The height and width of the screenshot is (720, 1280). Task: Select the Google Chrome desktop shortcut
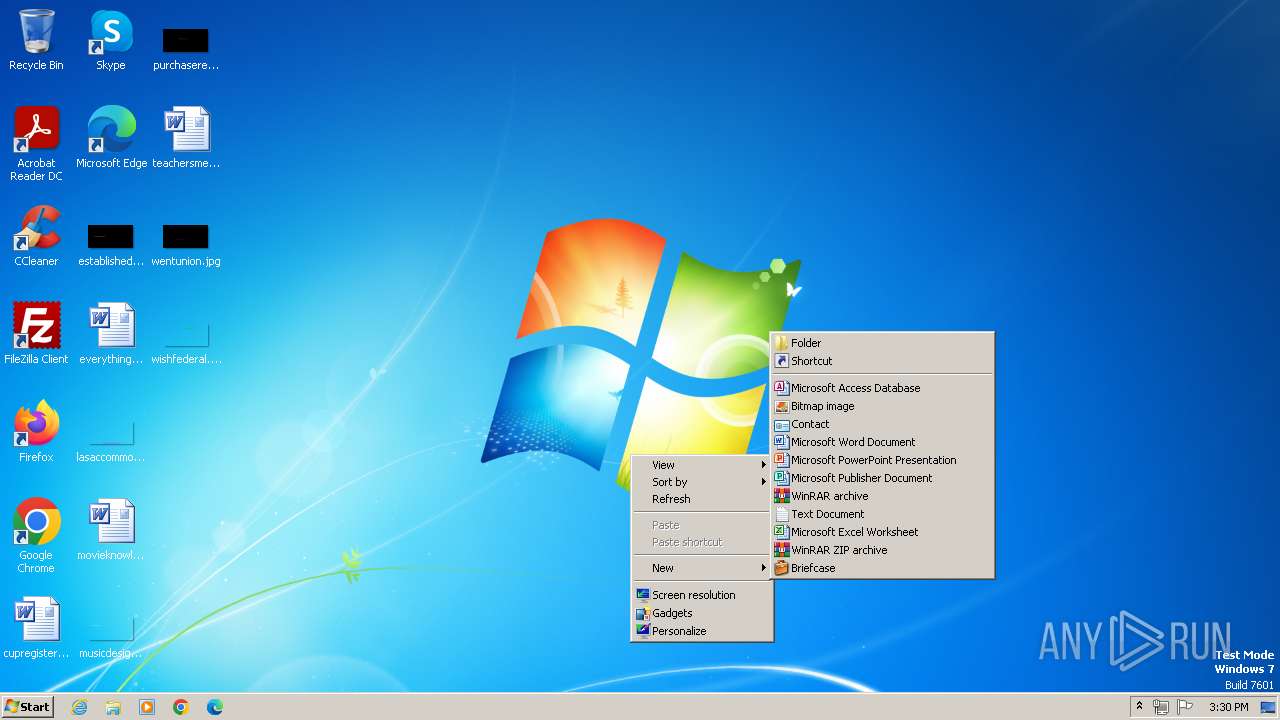pyautogui.click(x=36, y=536)
